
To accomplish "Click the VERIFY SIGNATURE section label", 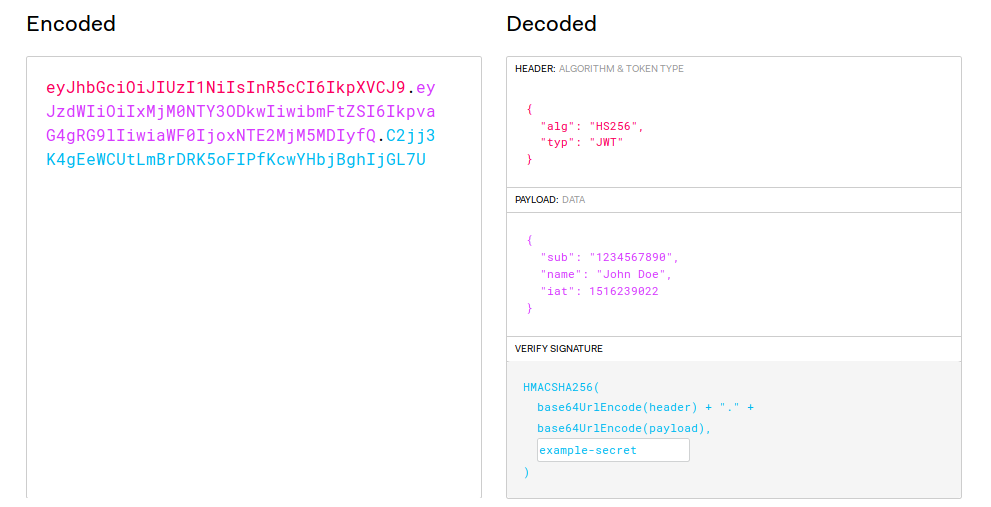I will (559, 348).
